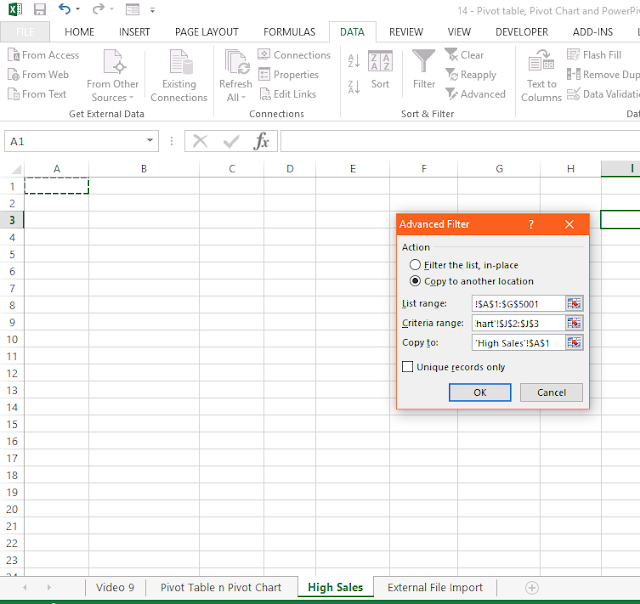Click Refresh All icon
This screenshot has height=604, width=640.
pyautogui.click(x=236, y=62)
